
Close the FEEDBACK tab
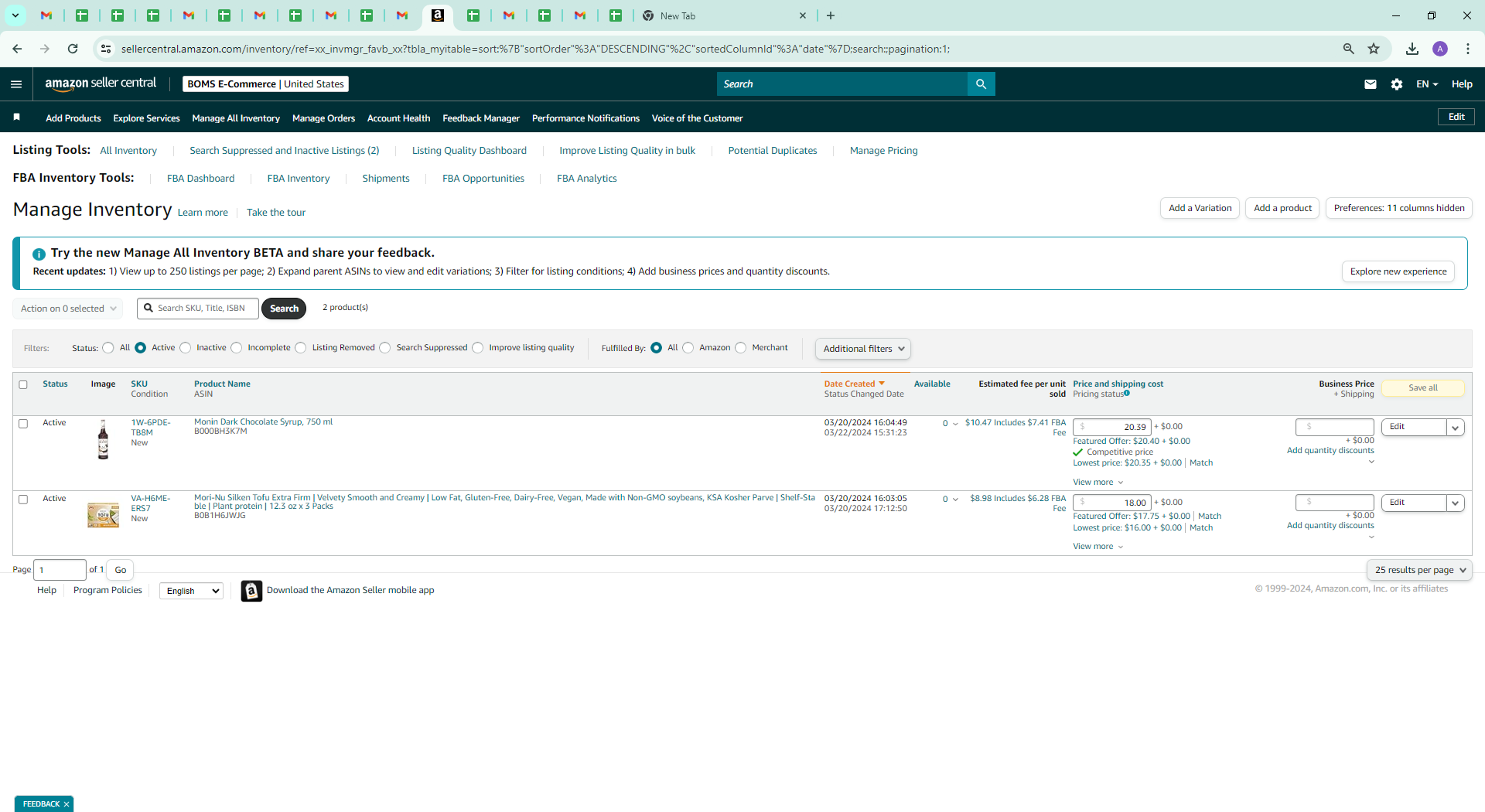coord(67,804)
